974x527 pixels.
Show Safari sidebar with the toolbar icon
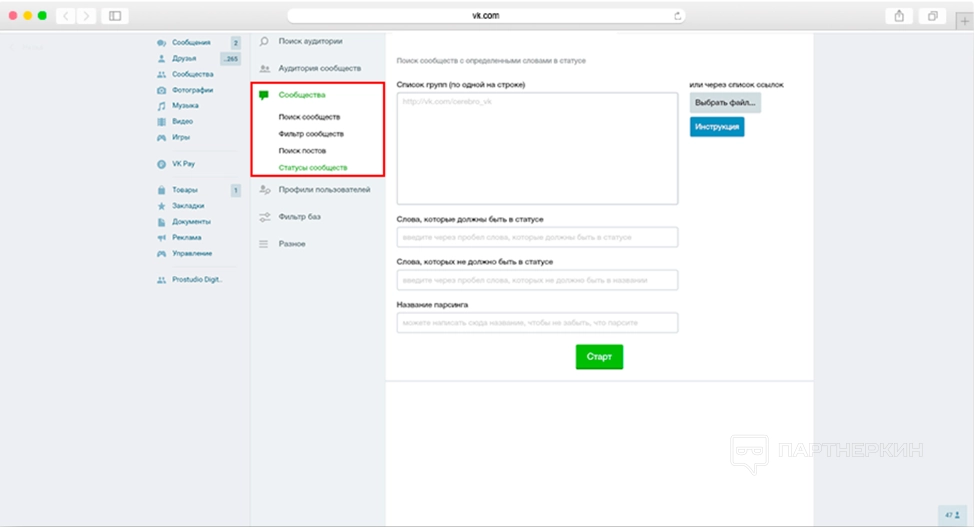tap(114, 16)
